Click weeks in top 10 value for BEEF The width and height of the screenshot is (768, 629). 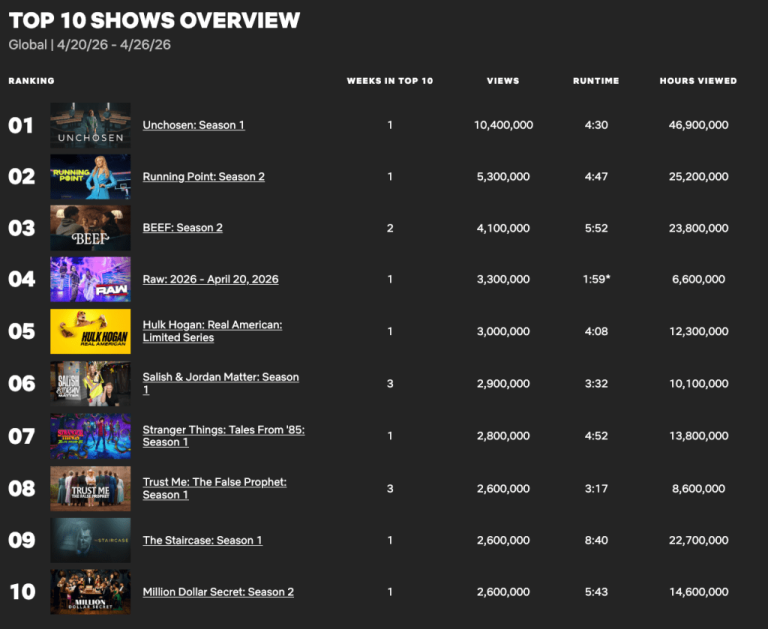pos(390,228)
